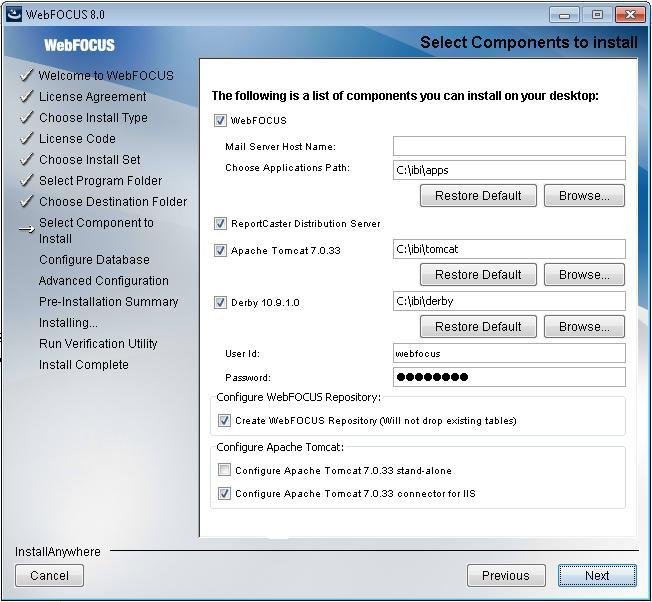Click the Password field
This screenshot has height=602, width=652.
pyautogui.click(x=509, y=377)
